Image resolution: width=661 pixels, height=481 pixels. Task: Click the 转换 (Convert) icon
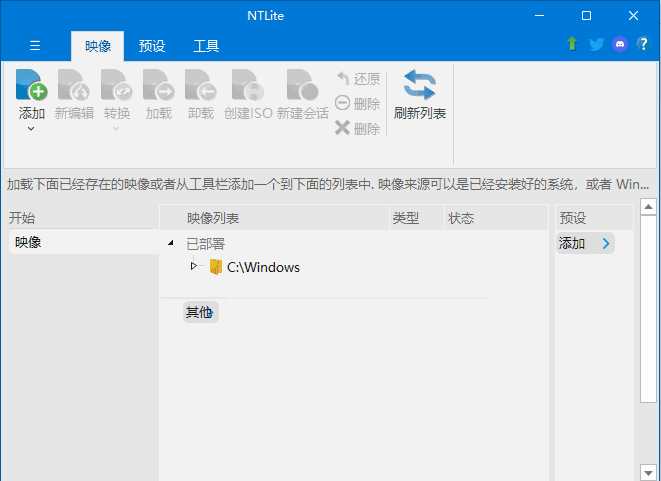coord(117,85)
